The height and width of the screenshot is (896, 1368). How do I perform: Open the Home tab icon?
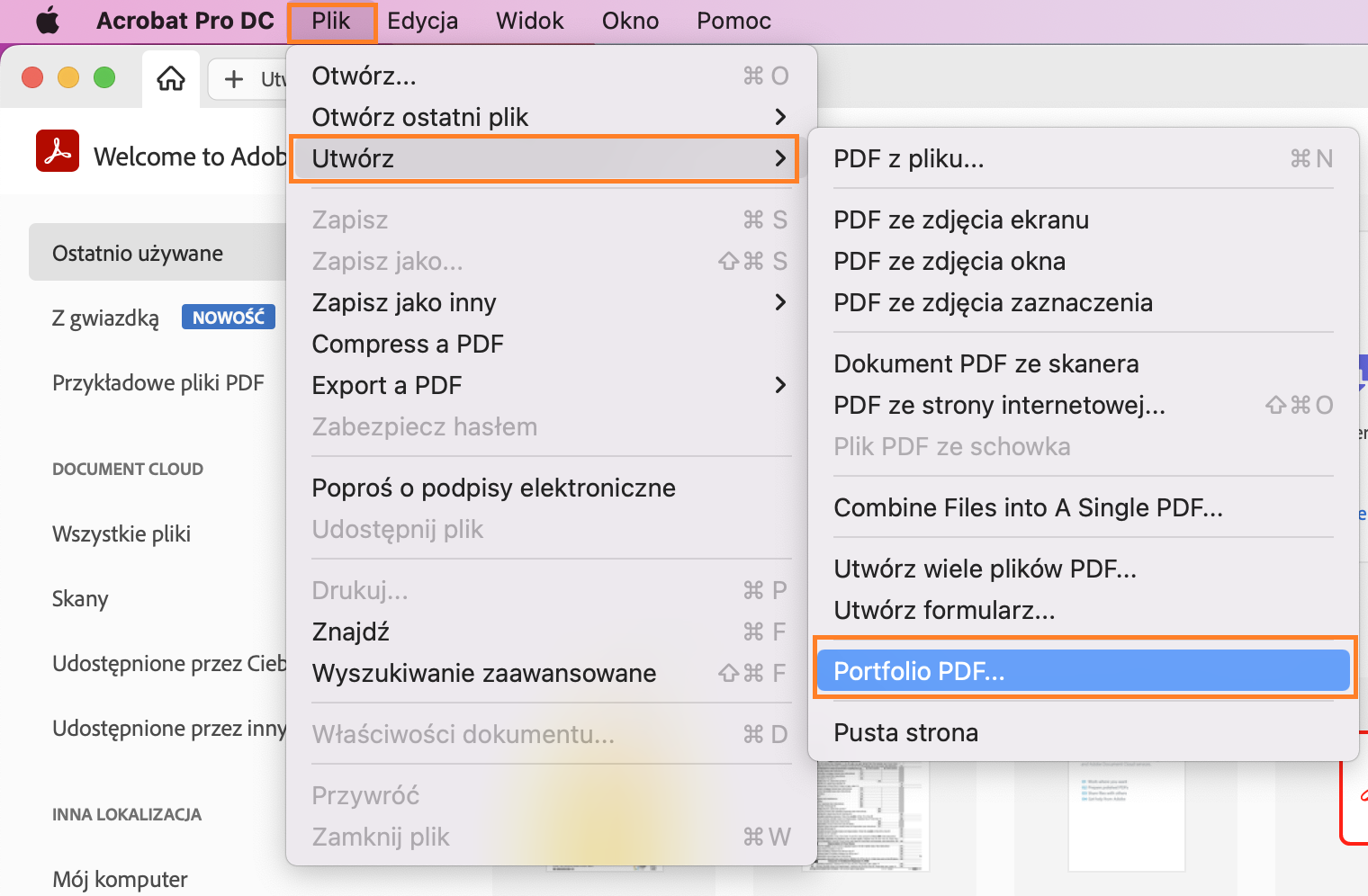170,78
